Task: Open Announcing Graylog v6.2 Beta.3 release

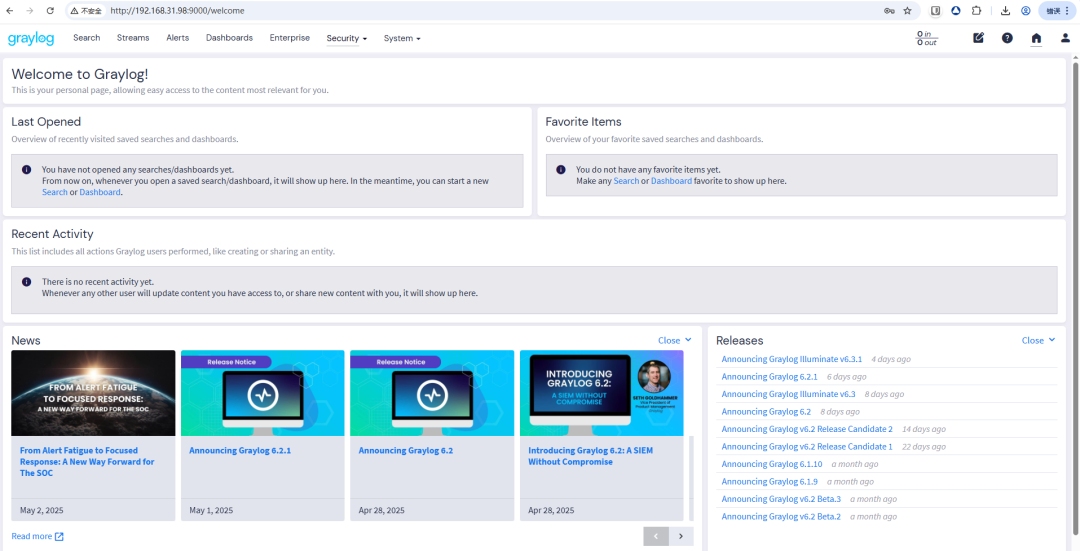Action: tap(781, 499)
